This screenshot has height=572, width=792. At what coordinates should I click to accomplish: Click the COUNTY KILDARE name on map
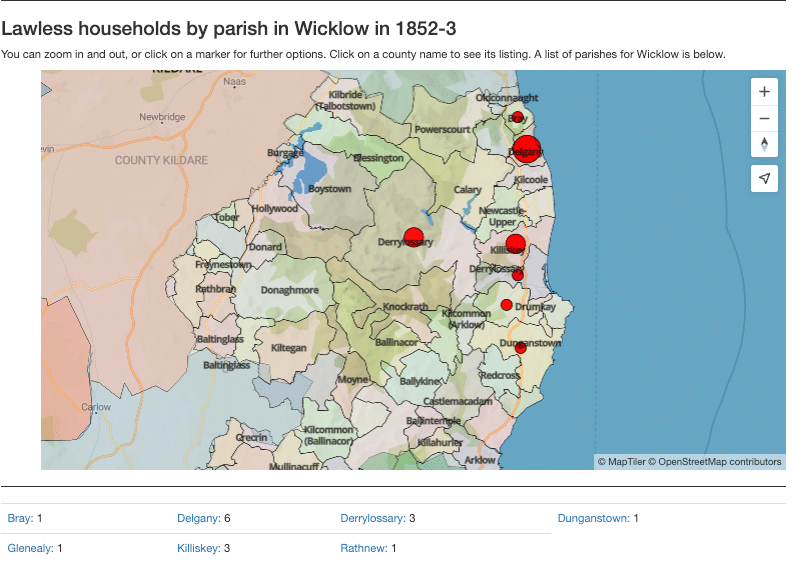(x=161, y=160)
